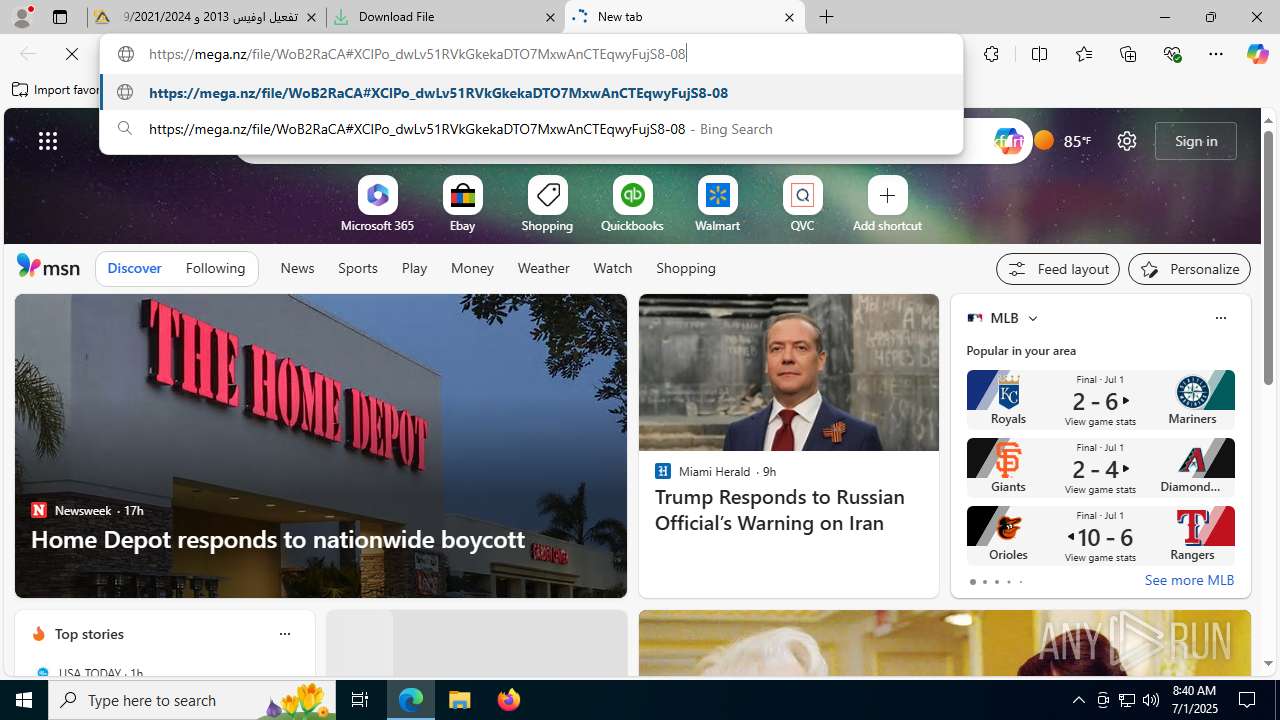Open page settings gear icon
Screen dimensions: 1280x720
[x=1127, y=141]
